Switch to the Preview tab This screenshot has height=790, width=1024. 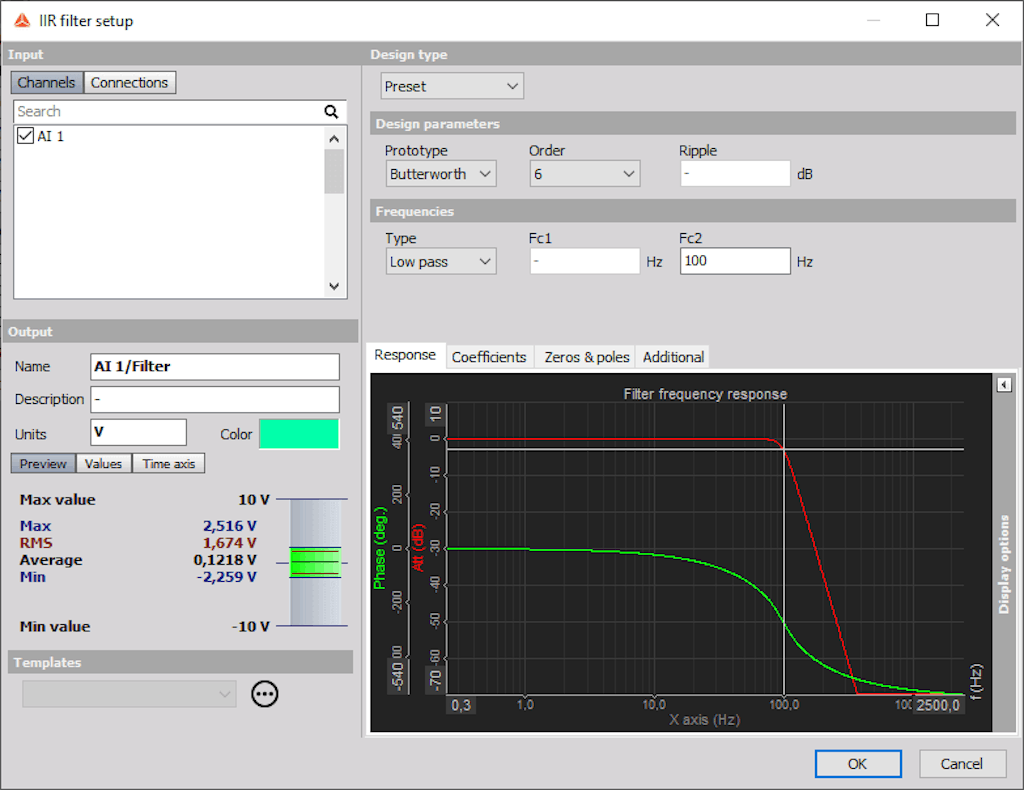[x=43, y=464]
